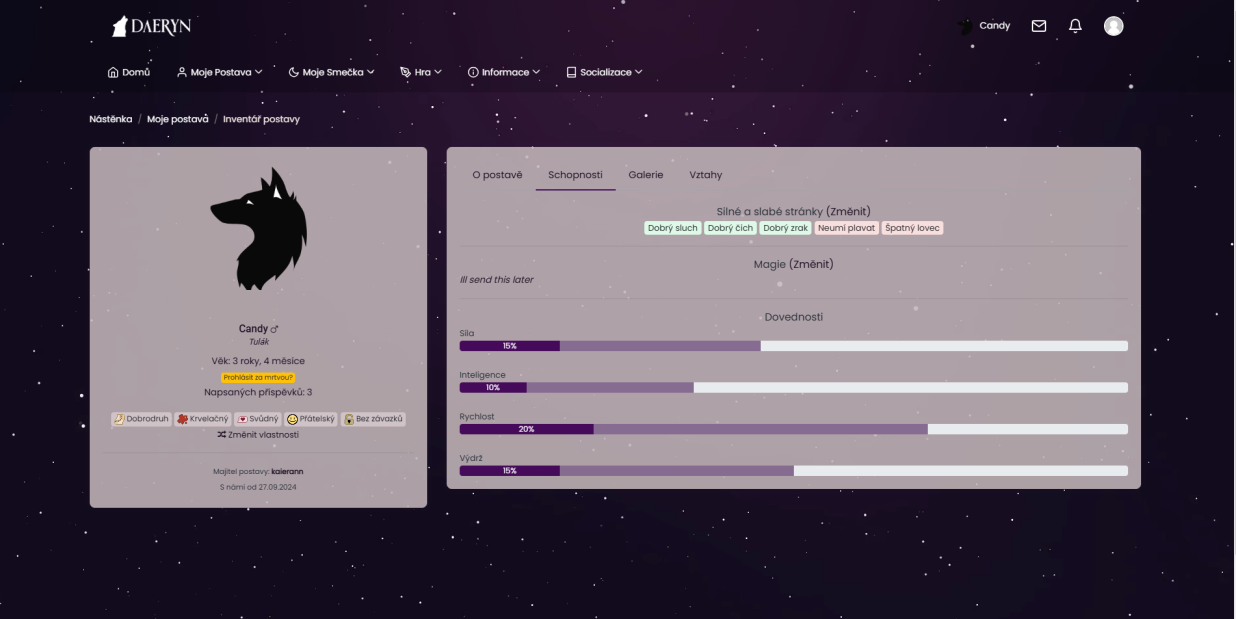This screenshot has width=1236, height=619.
Task: Click the Svůdný trait badge
Action: [x=257, y=419]
